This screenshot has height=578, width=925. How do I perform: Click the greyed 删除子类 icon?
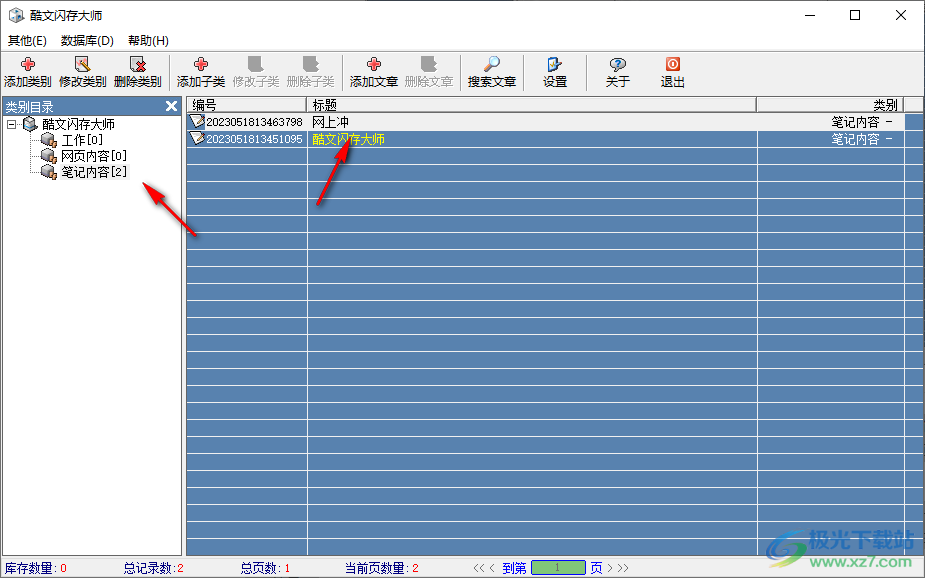coord(310,64)
